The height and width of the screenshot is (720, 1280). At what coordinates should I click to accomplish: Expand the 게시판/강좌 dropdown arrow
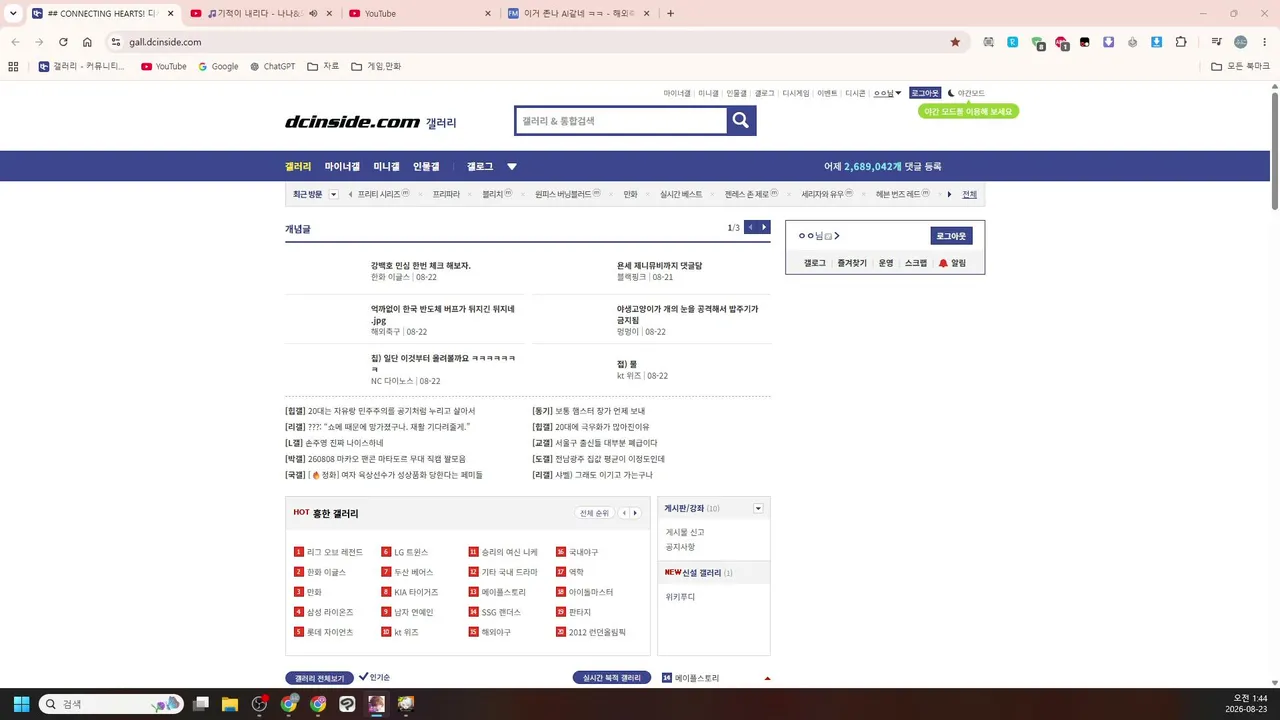(x=758, y=508)
